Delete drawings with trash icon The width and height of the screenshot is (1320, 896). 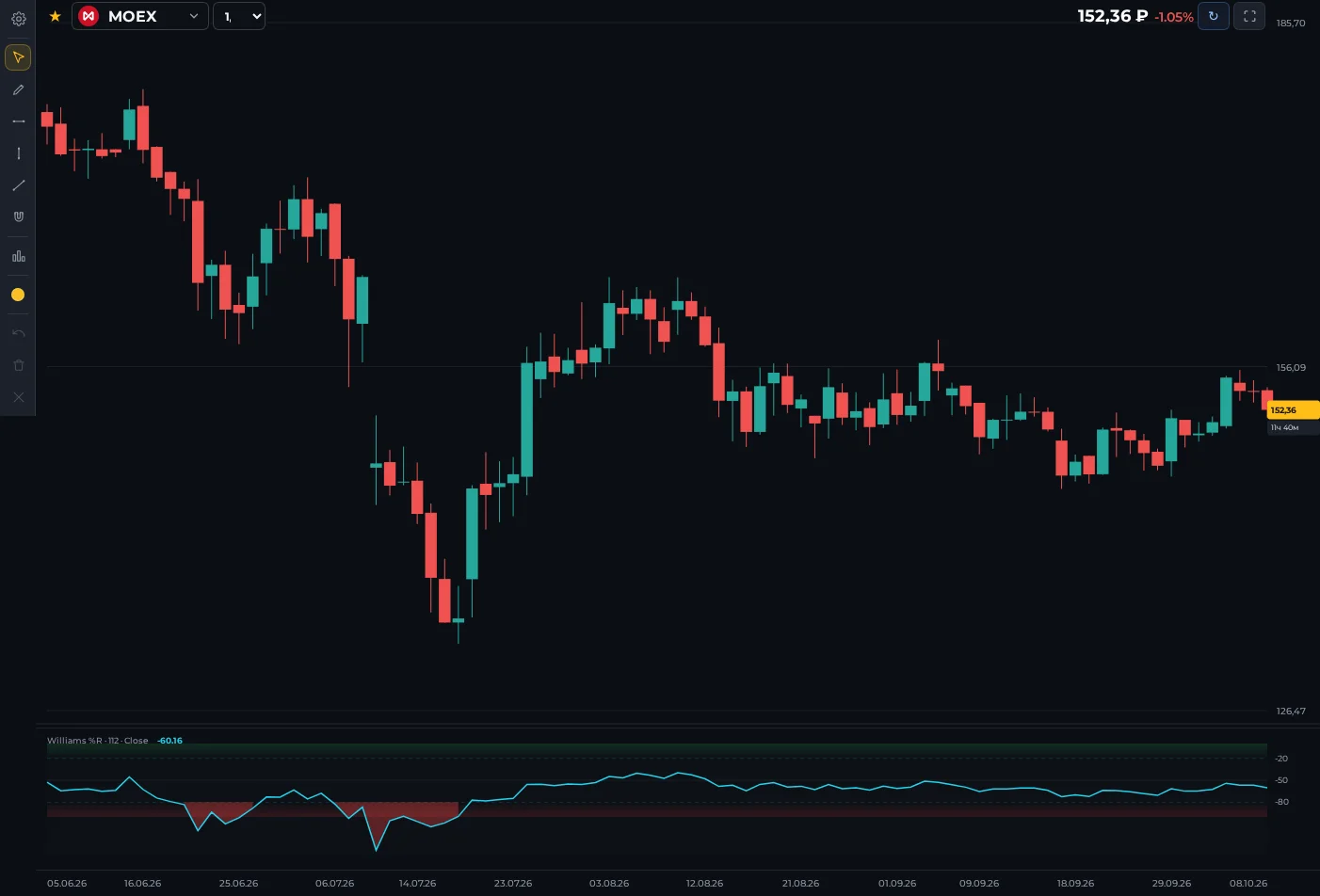(x=18, y=365)
